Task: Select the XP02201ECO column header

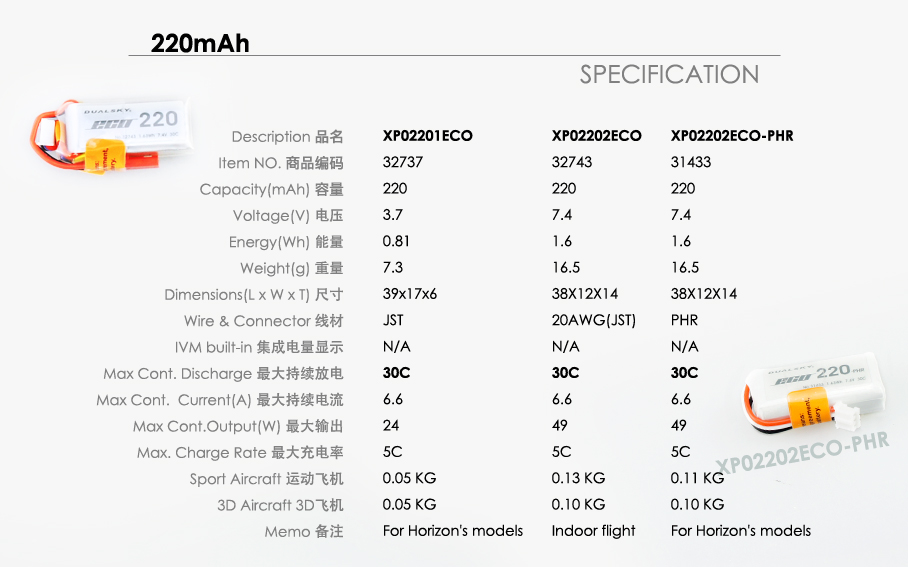Action: (427, 136)
